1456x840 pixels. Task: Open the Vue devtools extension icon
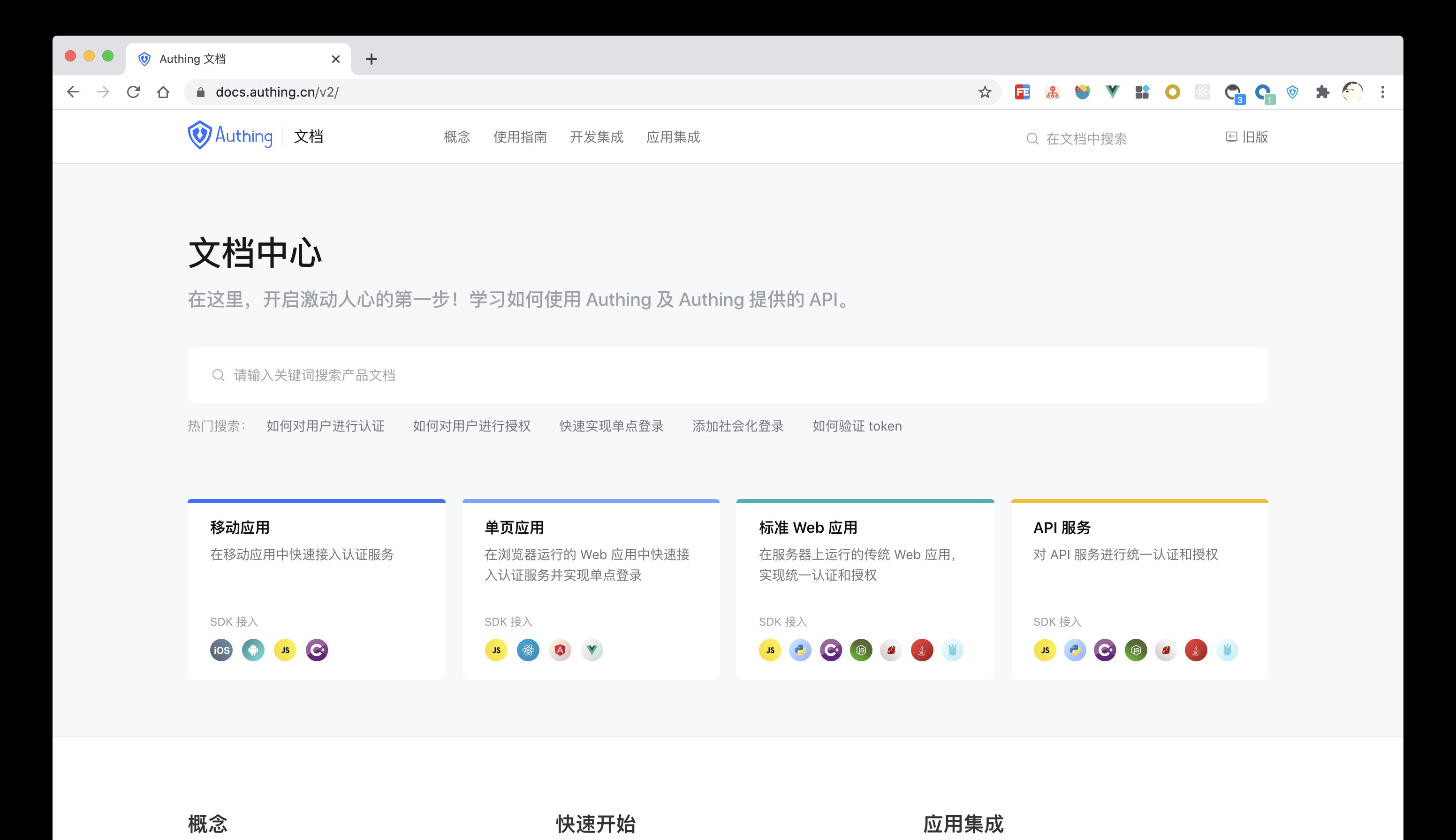[x=1112, y=92]
